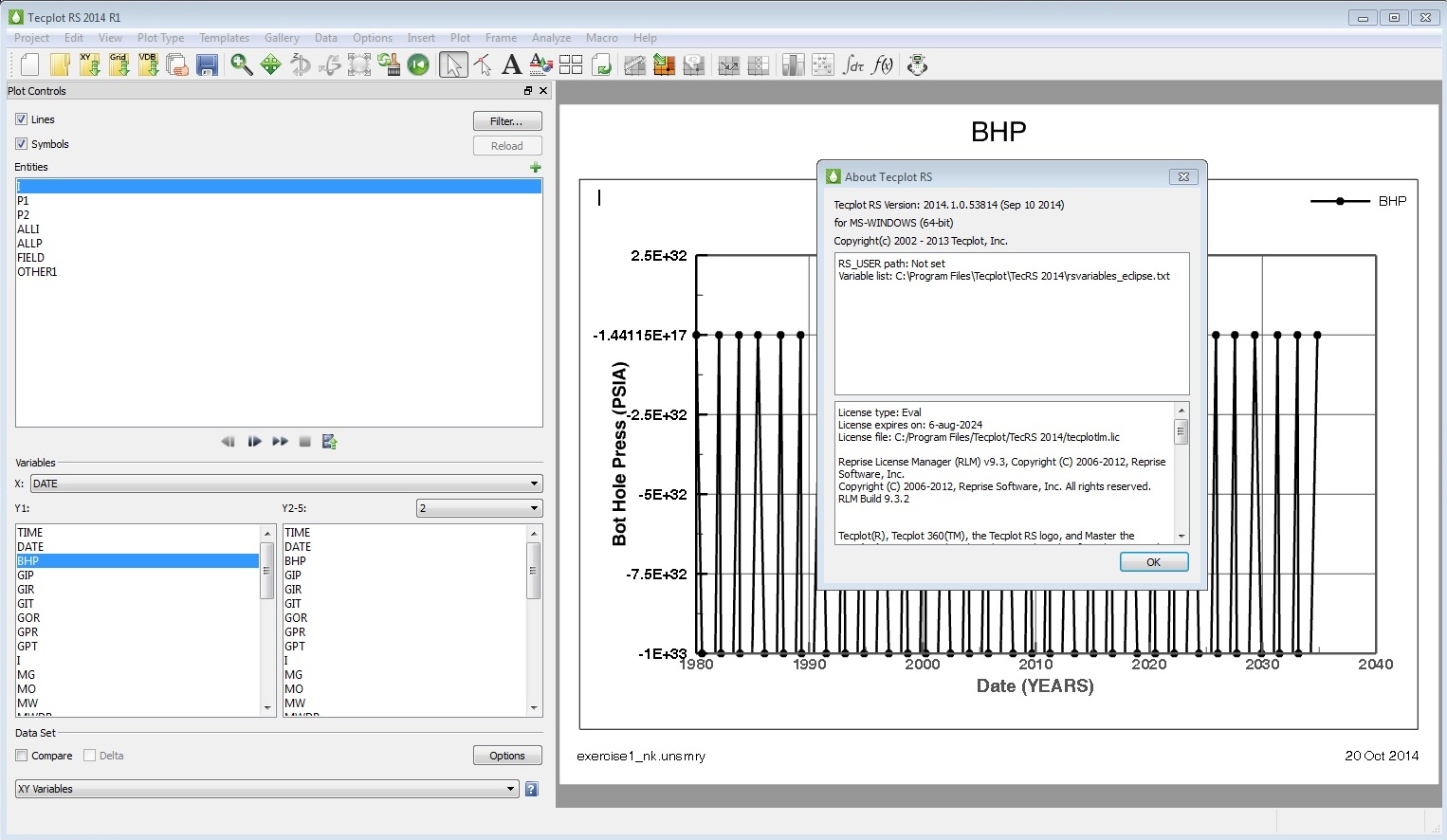Image resolution: width=1447 pixels, height=840 pixels.
Task: Click the New project icon
Action: click(29, 64)
